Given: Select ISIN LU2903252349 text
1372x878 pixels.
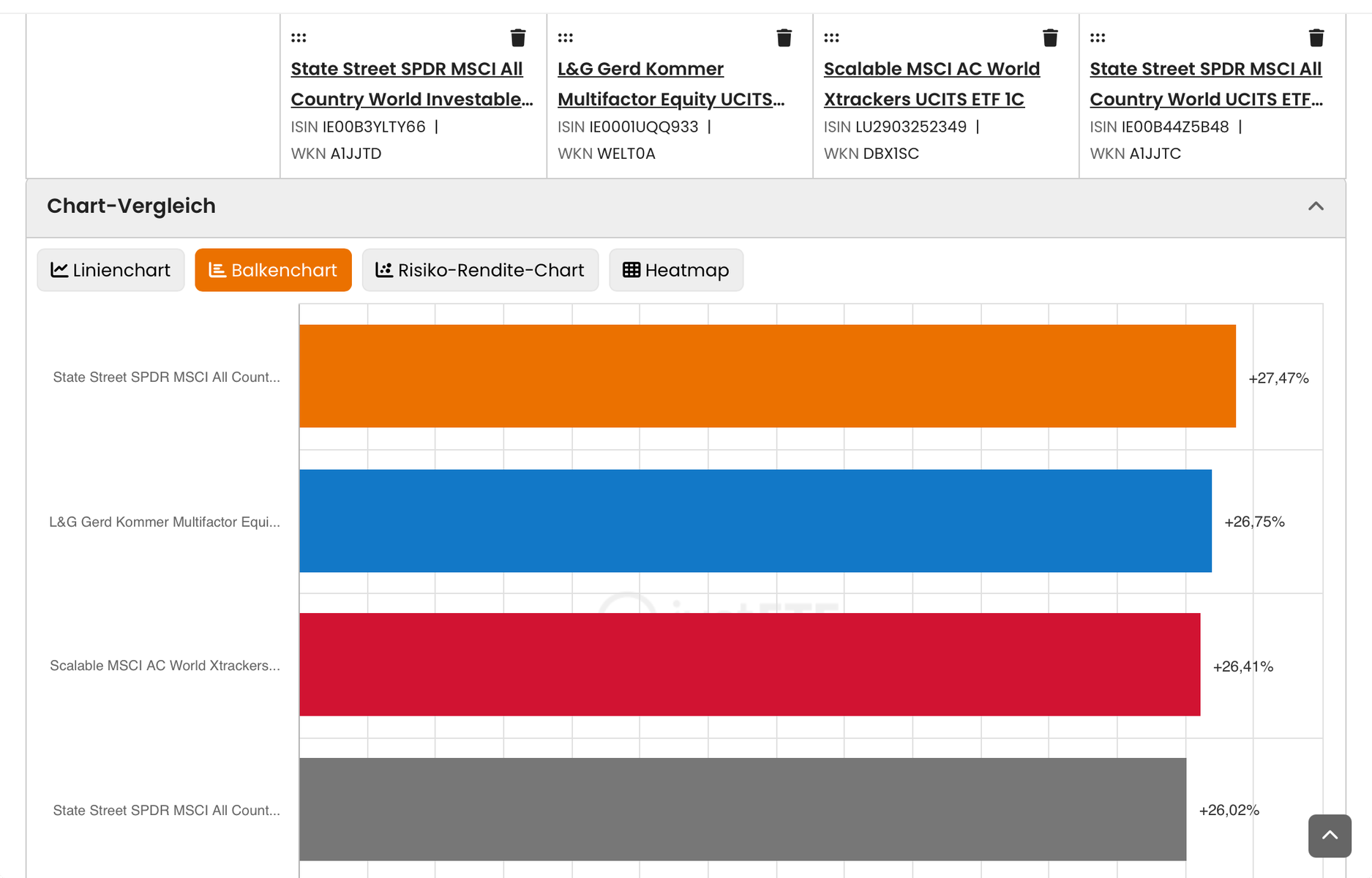Looking at the screenshot, I should [895, 127].
